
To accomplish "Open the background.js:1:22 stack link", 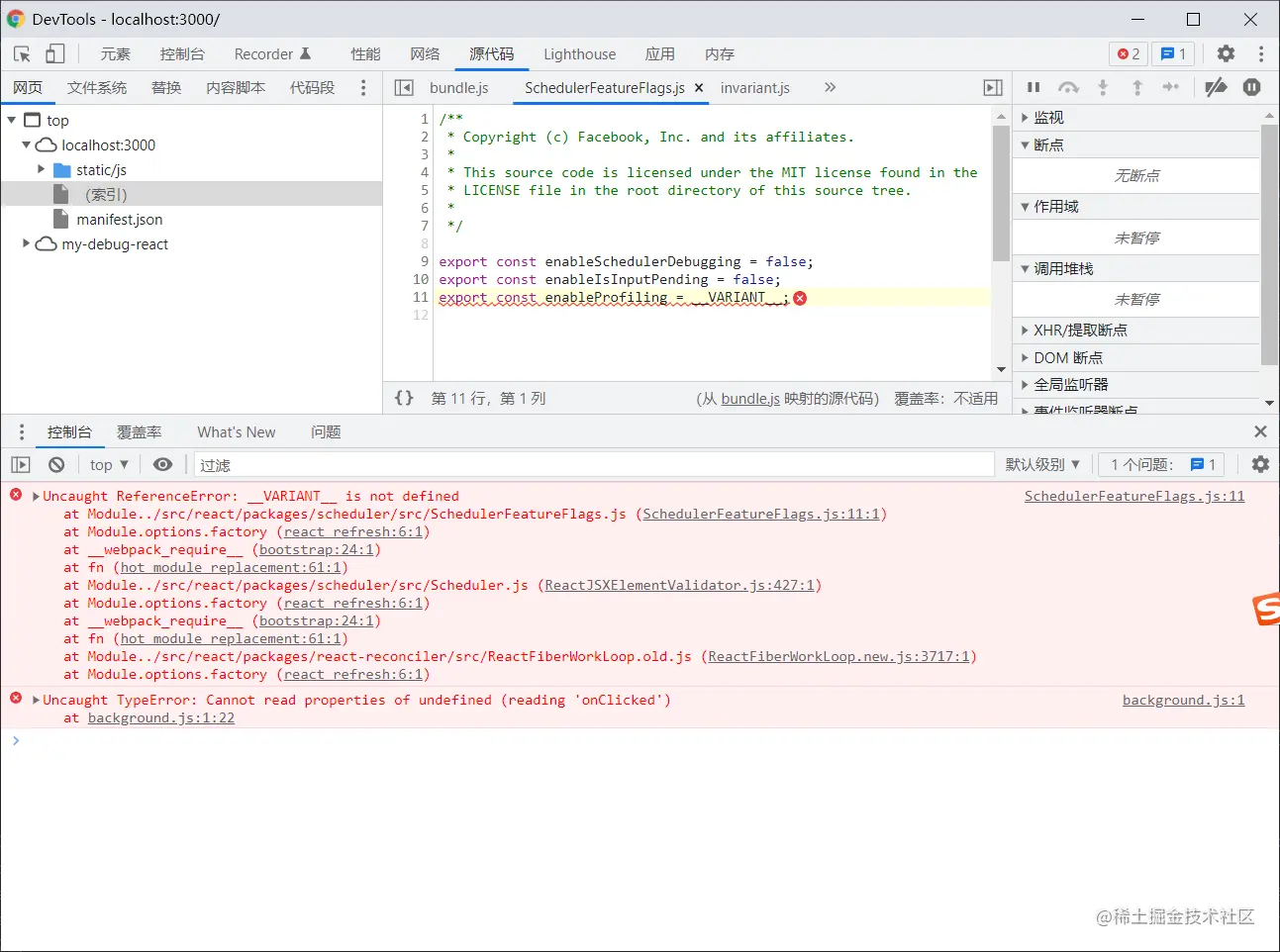I will click(x=161, y=718).
